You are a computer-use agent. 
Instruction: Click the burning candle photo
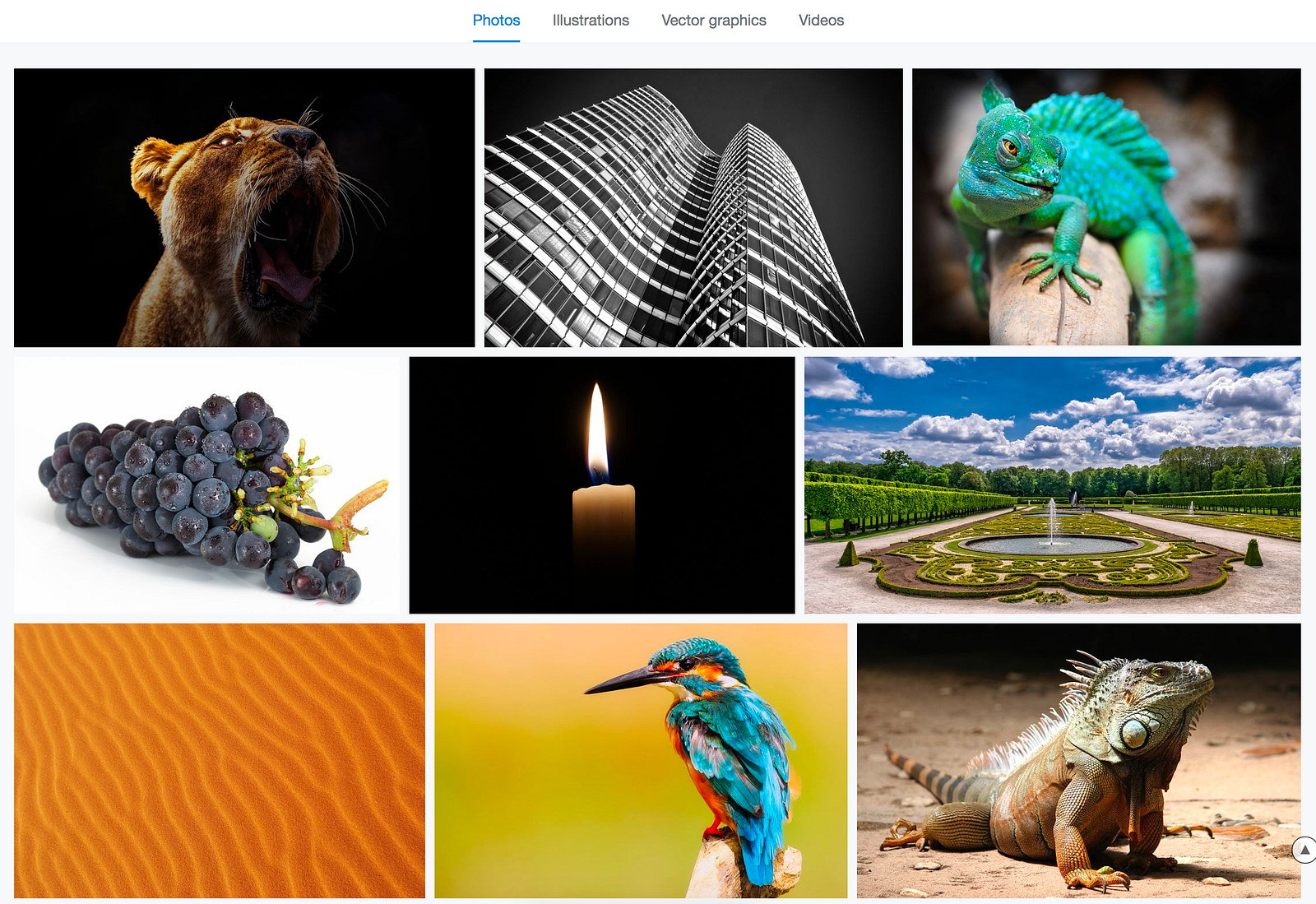(602, 485)
